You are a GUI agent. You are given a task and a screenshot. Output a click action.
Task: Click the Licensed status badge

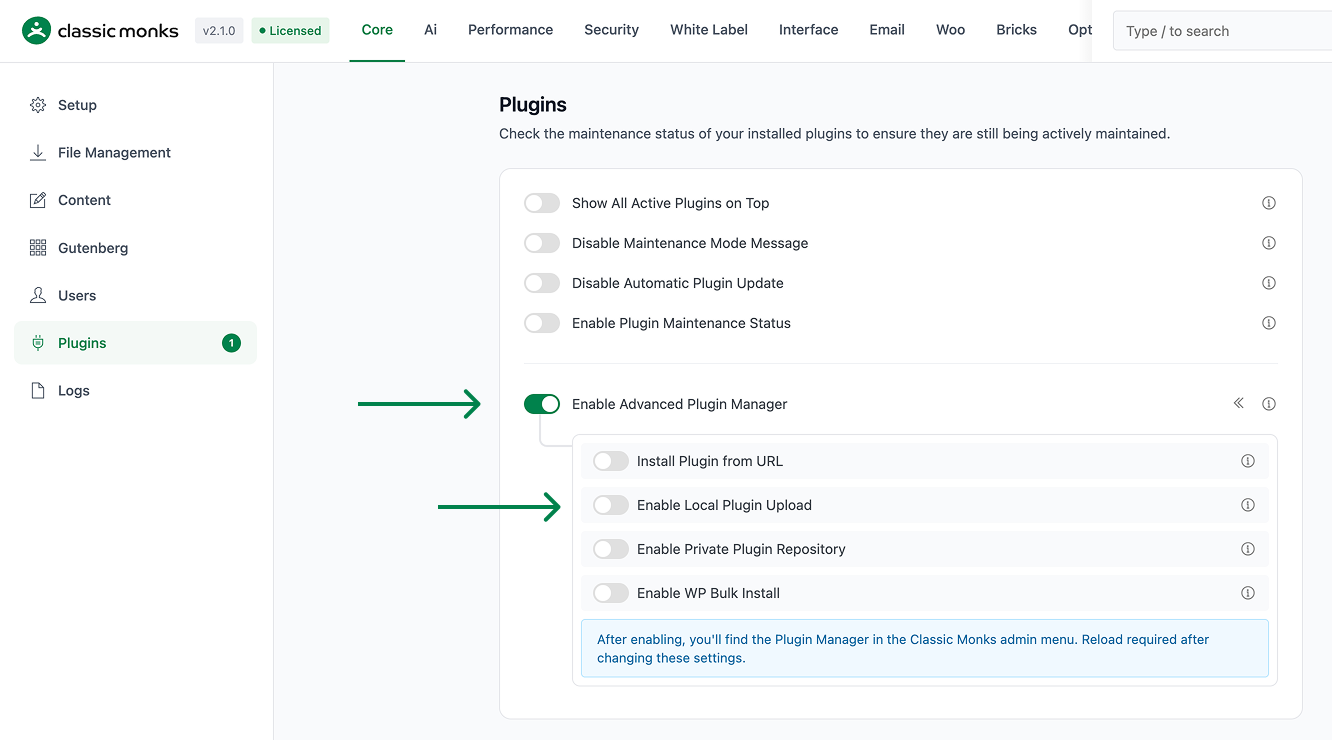[290, 31]
